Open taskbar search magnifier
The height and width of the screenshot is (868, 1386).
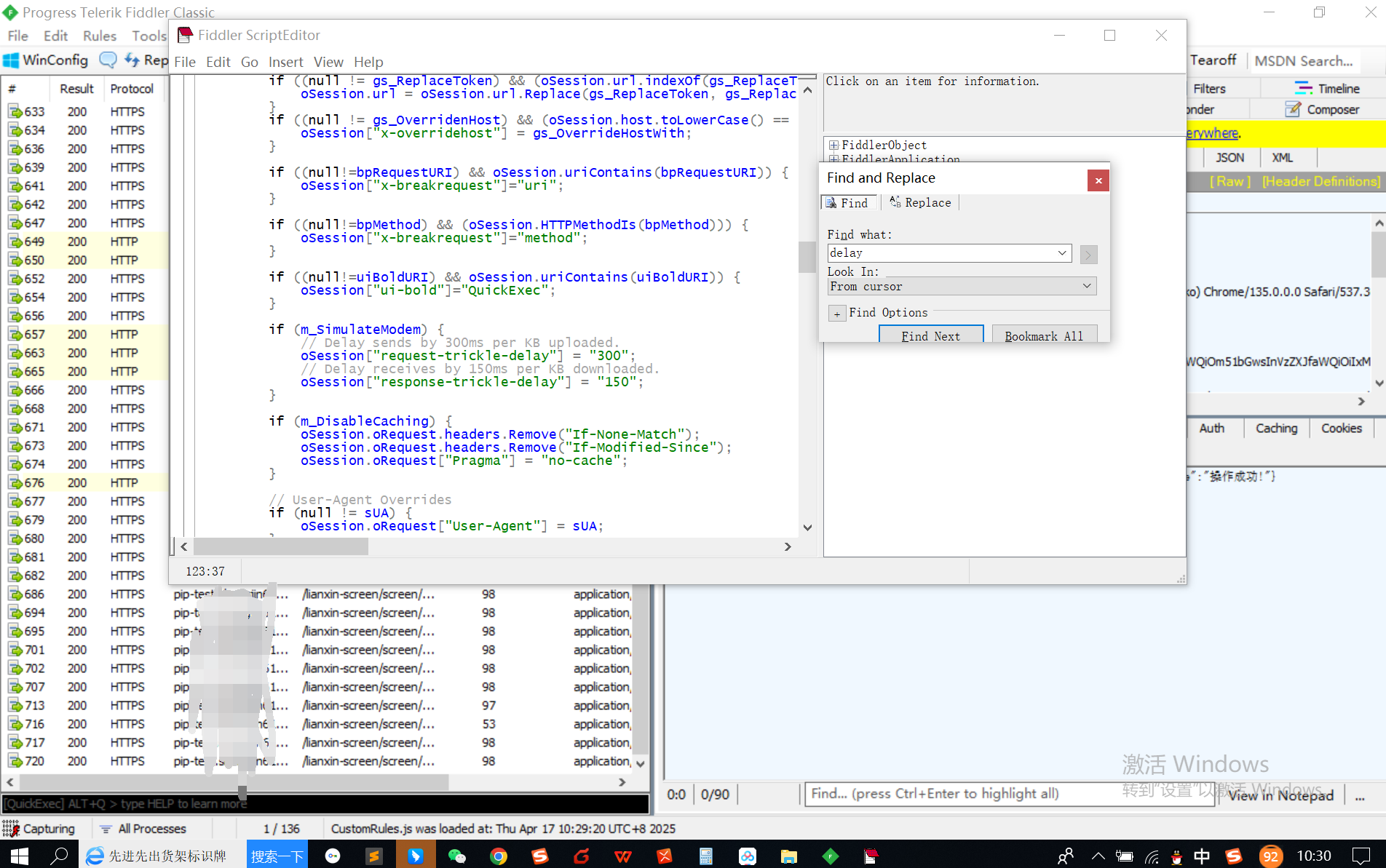[58, 856]
